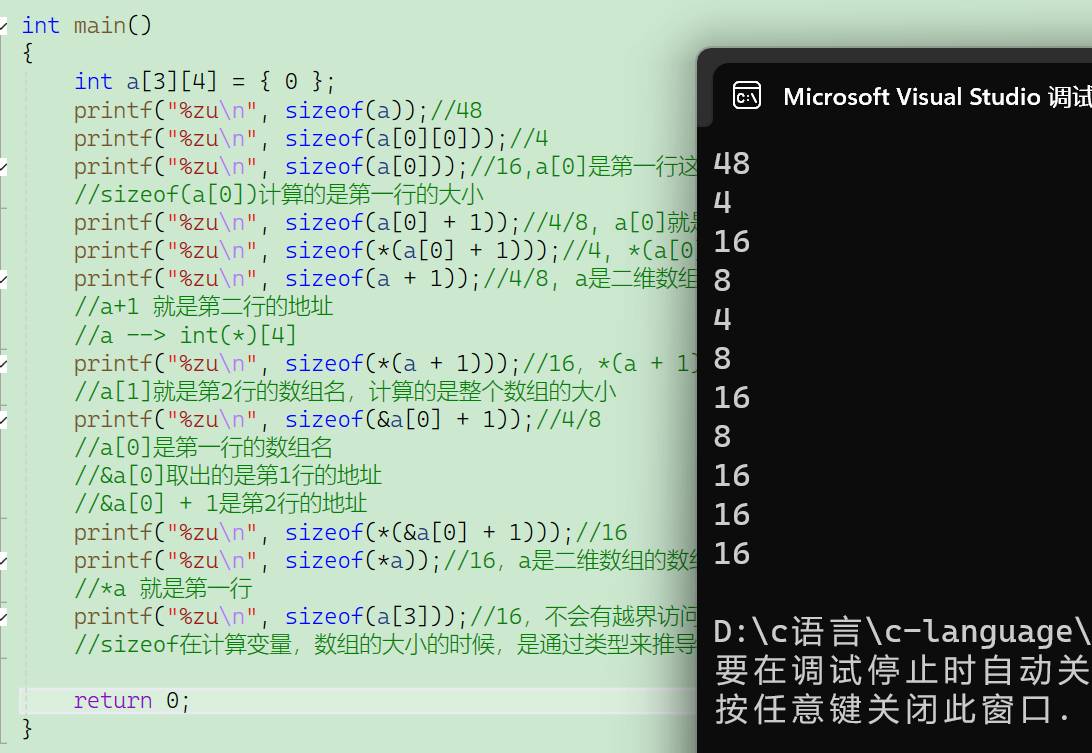Viewport: 1092px width, 753px height.
Task: Click the 'int a[3][4] = { 0 };' line
Action: click(x=205, y=81)
